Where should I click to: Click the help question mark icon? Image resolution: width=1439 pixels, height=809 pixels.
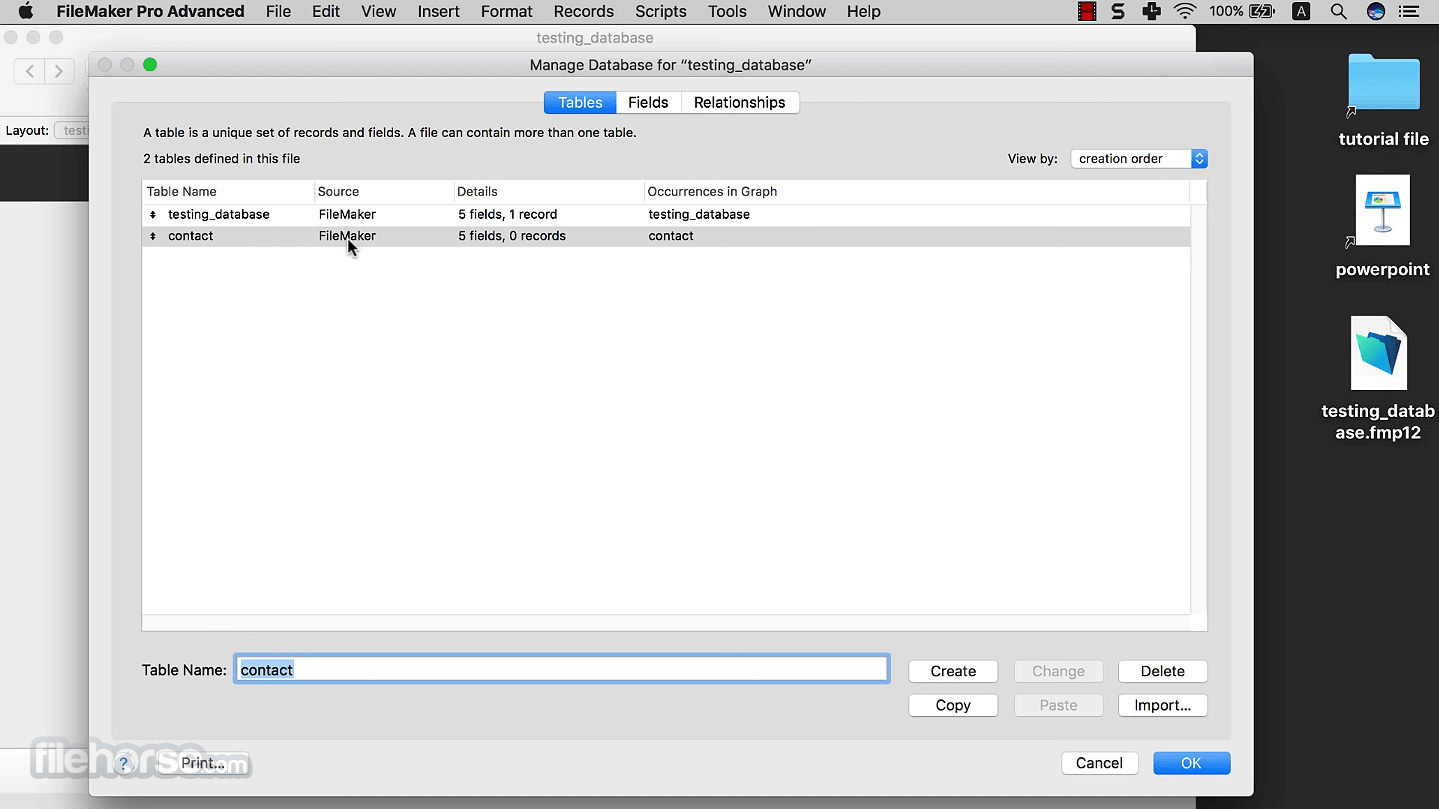click(124, 764)
